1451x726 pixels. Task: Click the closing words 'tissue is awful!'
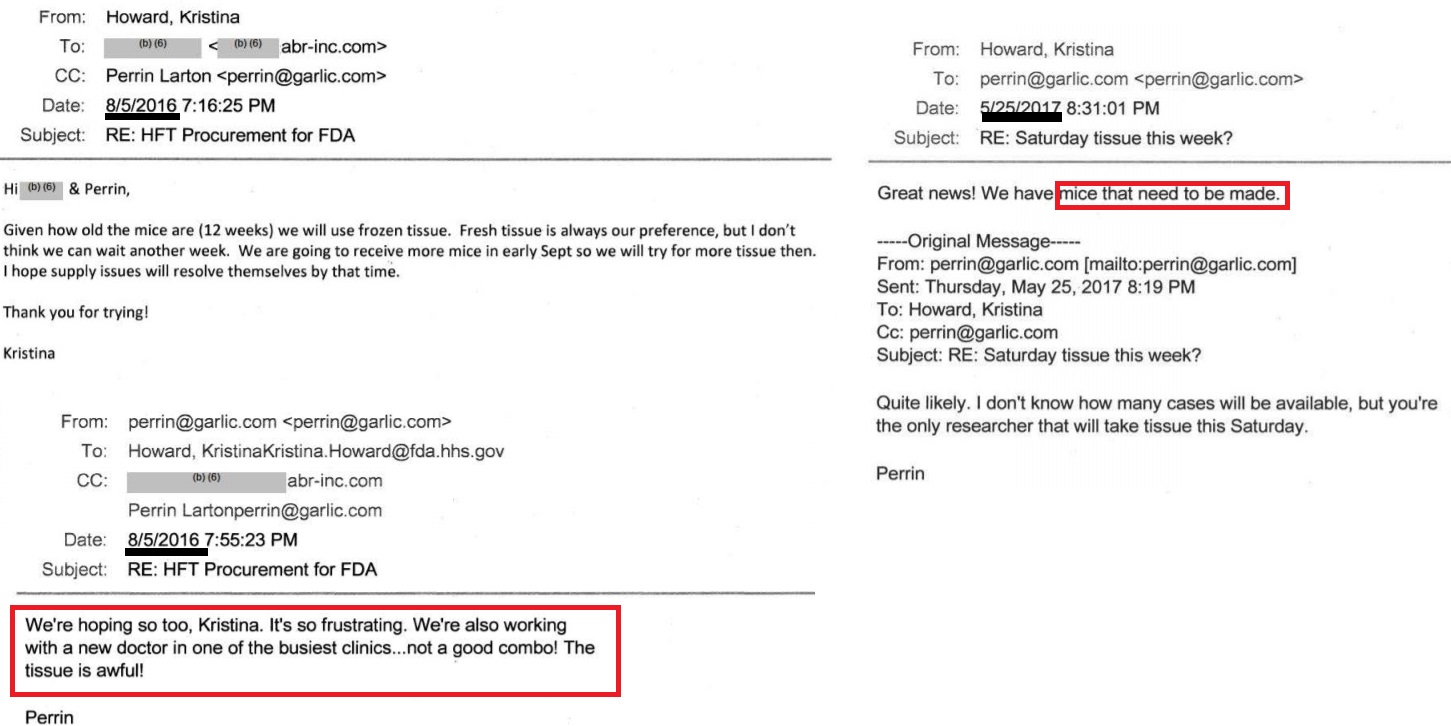coord(83,671)
